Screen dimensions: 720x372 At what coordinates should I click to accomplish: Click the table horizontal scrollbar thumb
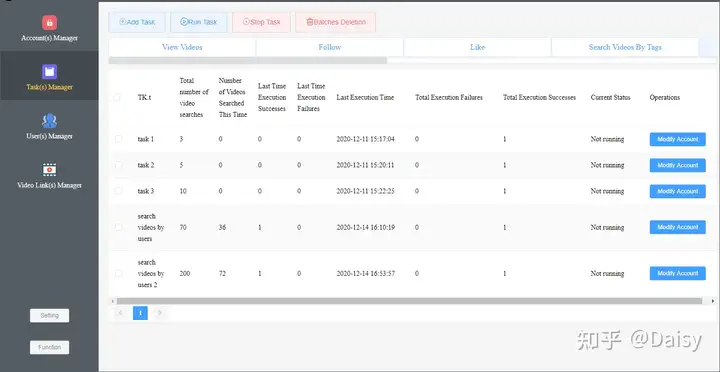pyautogui.click(x=409, y=301)
